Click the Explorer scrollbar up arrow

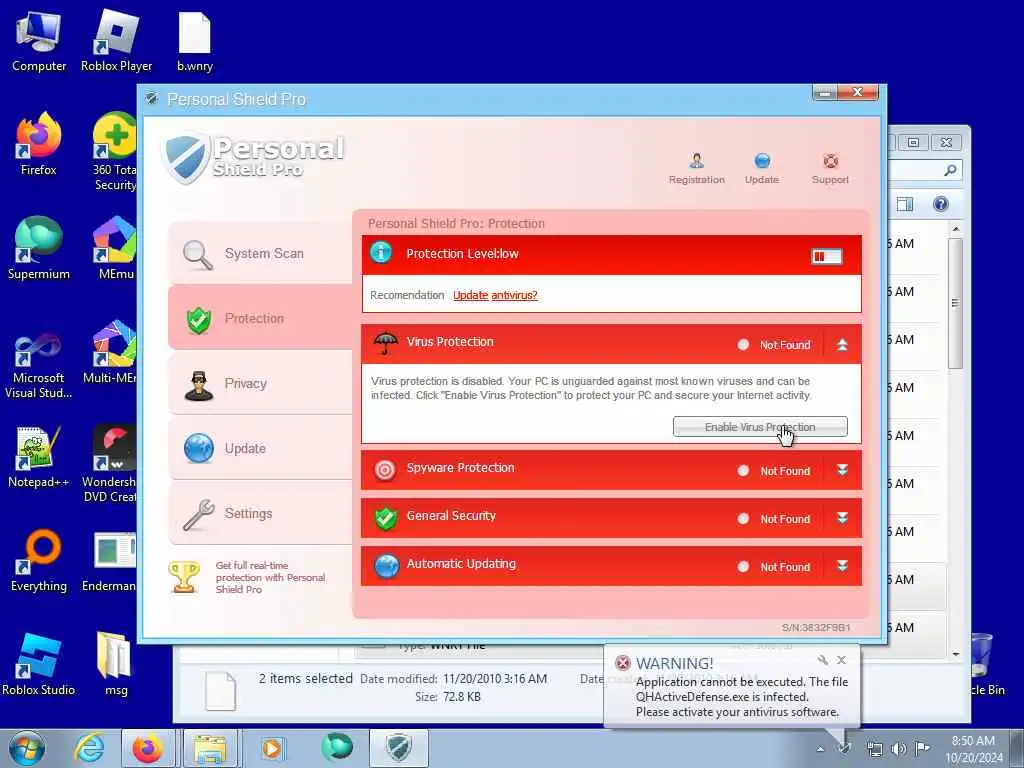click(955, 229)
